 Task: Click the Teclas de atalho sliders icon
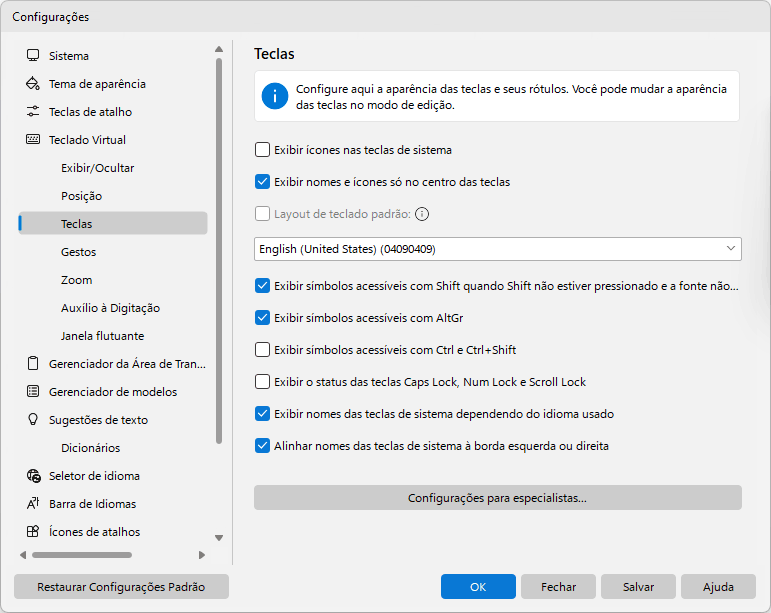[x=33, y=112]
